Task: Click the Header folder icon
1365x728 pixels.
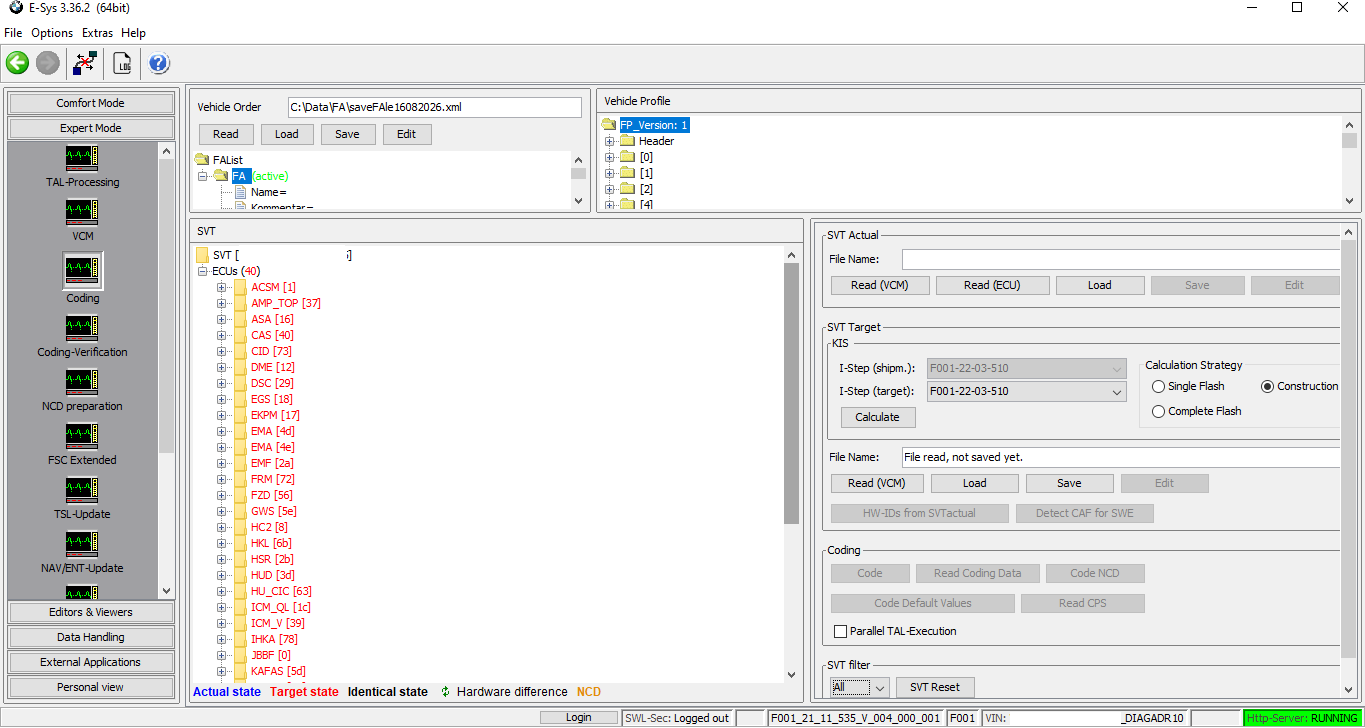Action: 627,141
